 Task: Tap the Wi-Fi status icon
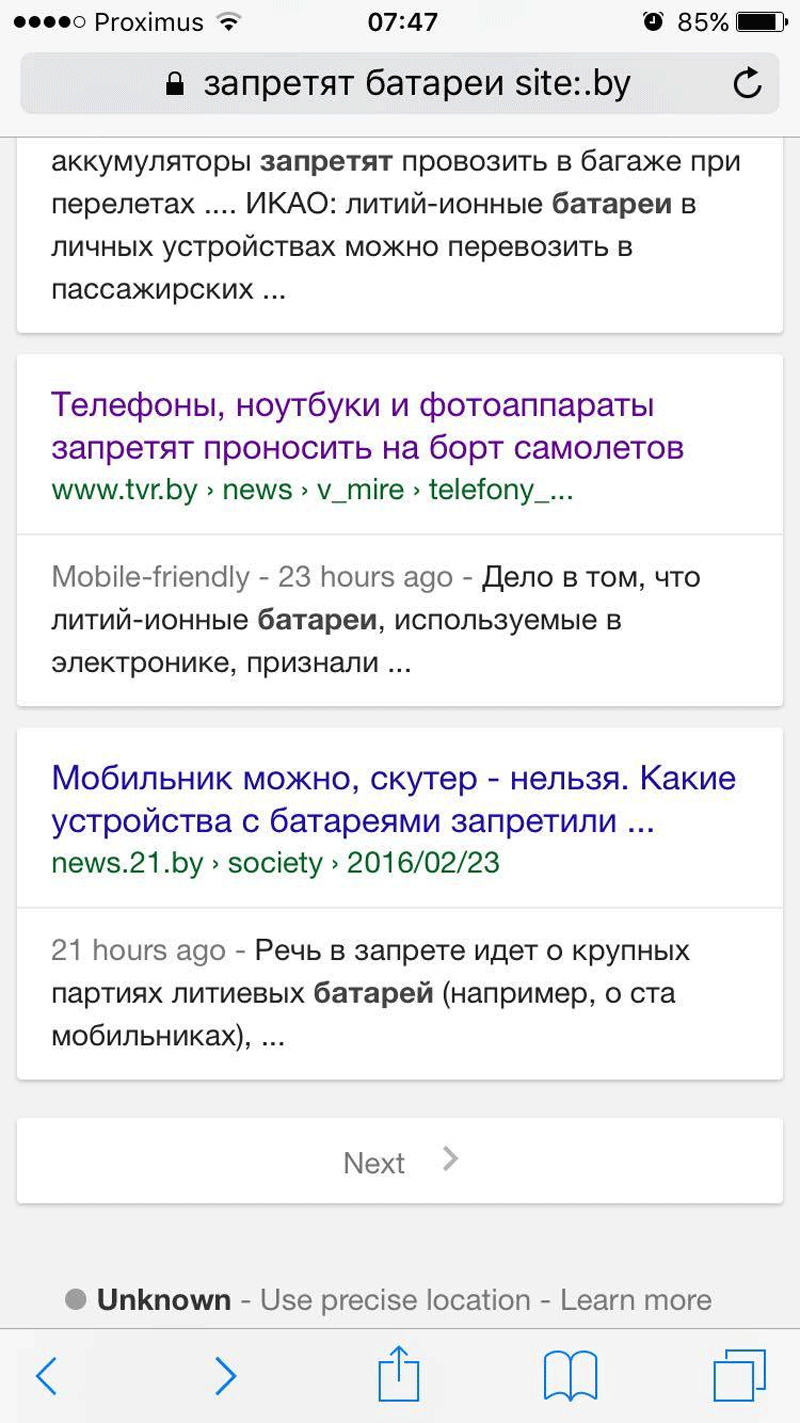[x=229, y=21]
